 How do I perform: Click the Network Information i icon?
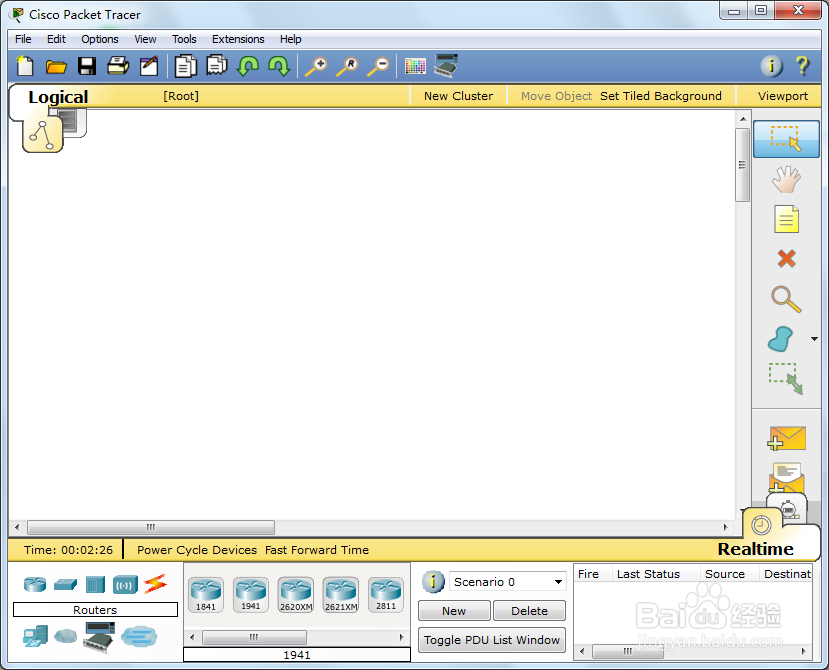[x=771, y=66]
